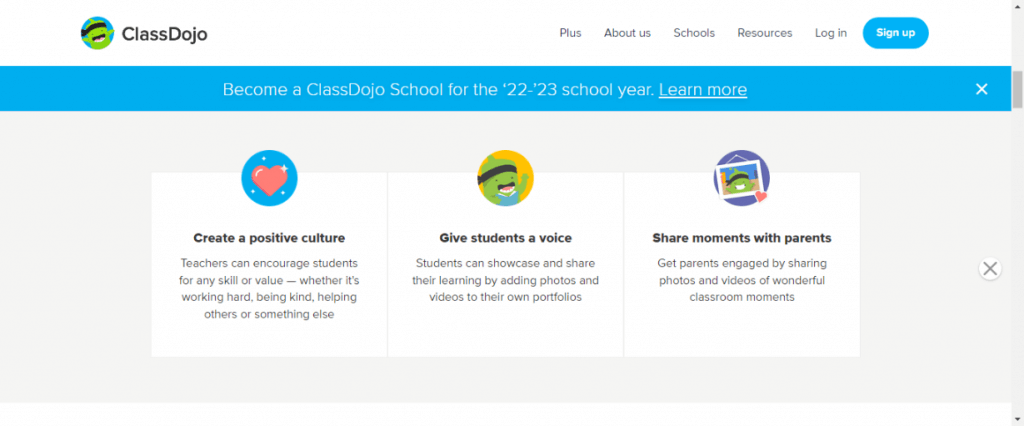Click the scrollbar down arrow
1024x426 pixels.
click(1017, 418)
